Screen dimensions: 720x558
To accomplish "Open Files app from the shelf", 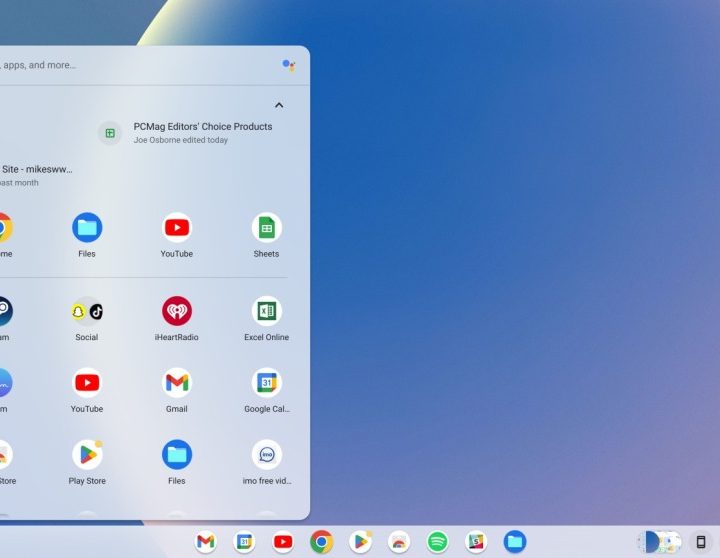I will [515, 542].
